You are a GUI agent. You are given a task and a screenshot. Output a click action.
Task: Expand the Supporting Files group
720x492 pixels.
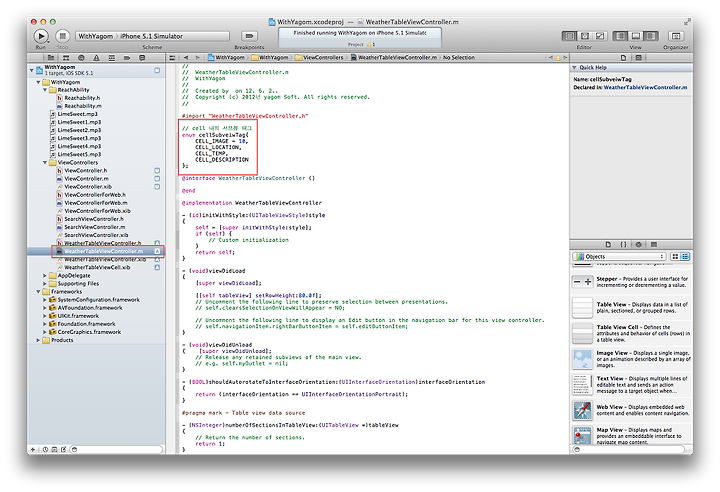(45, 284)
